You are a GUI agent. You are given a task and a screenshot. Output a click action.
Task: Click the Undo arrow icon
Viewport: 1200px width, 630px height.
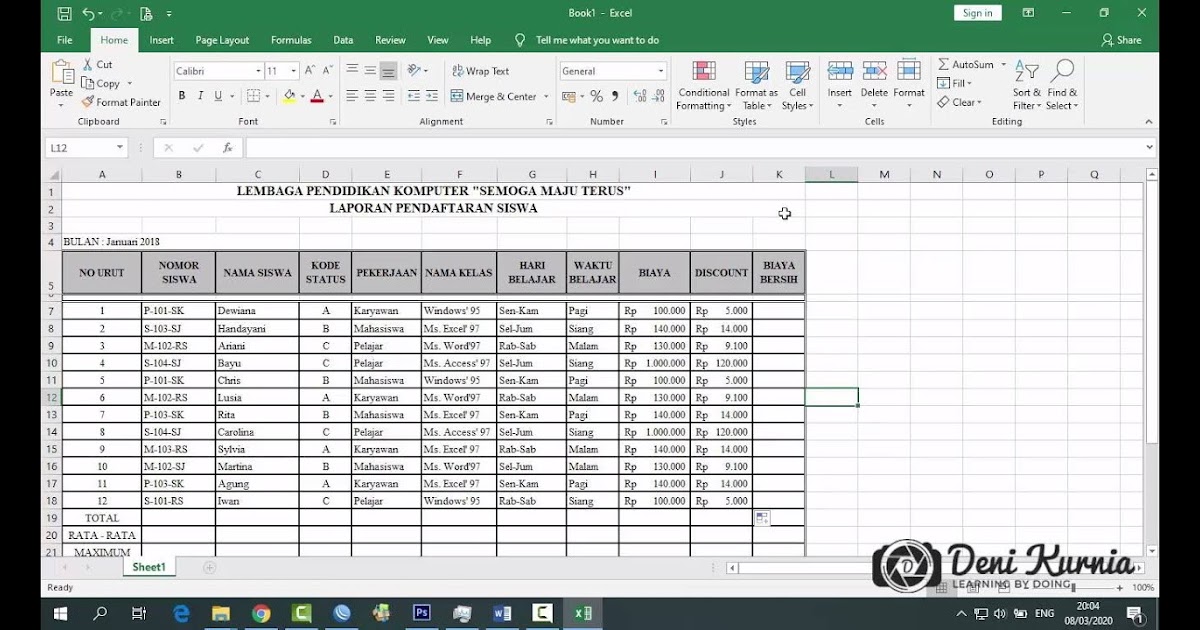click(89, 14)
